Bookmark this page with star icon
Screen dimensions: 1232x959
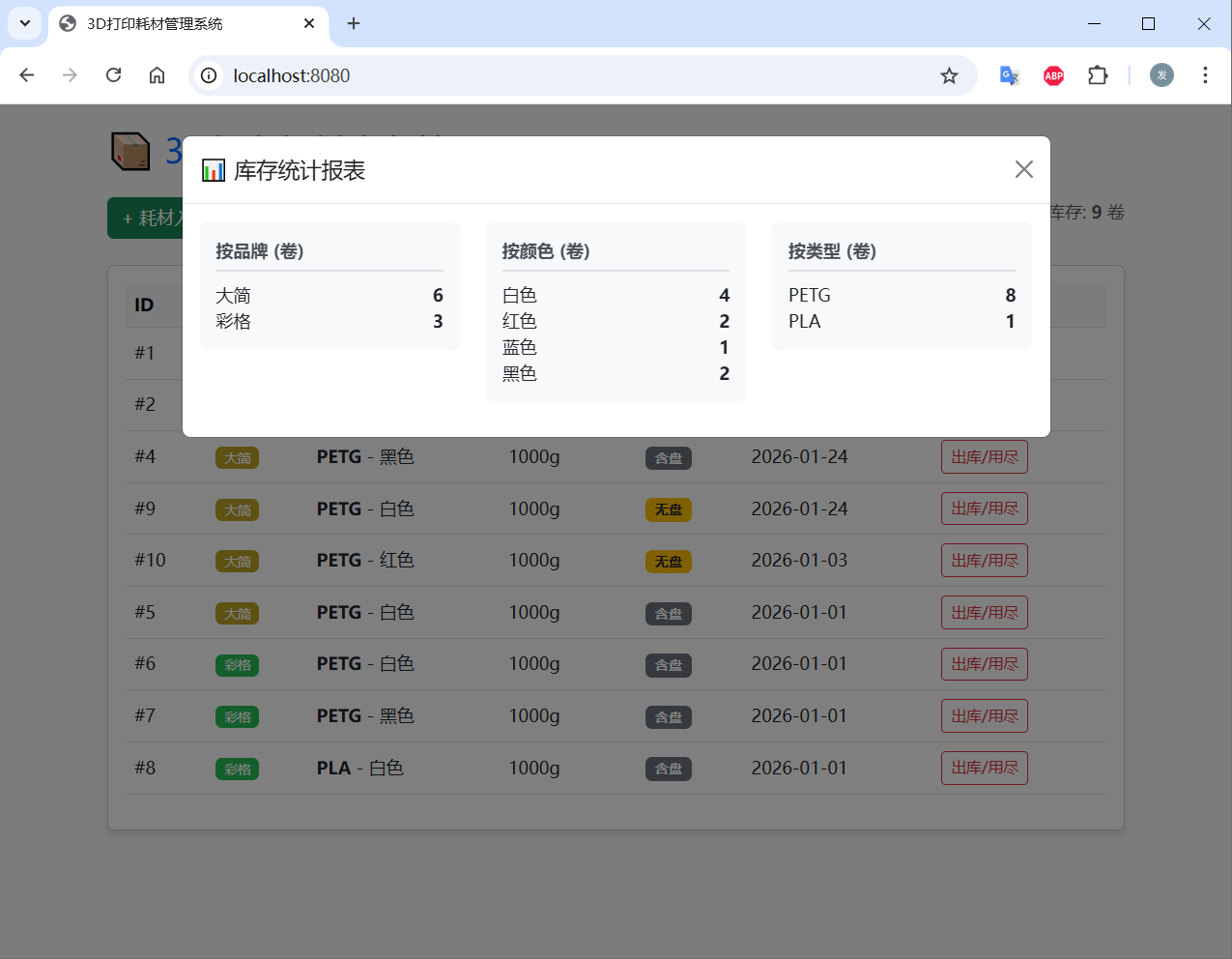[x=949, y=75]
